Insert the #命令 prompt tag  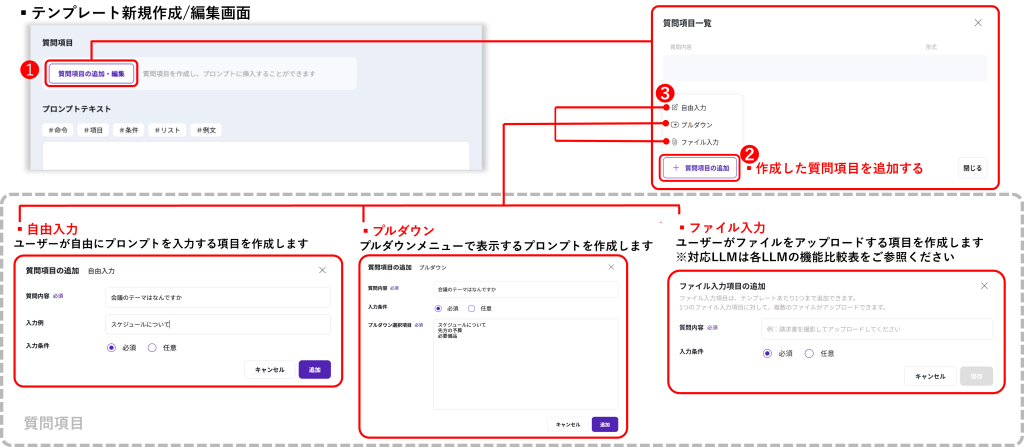pos(60,130)
